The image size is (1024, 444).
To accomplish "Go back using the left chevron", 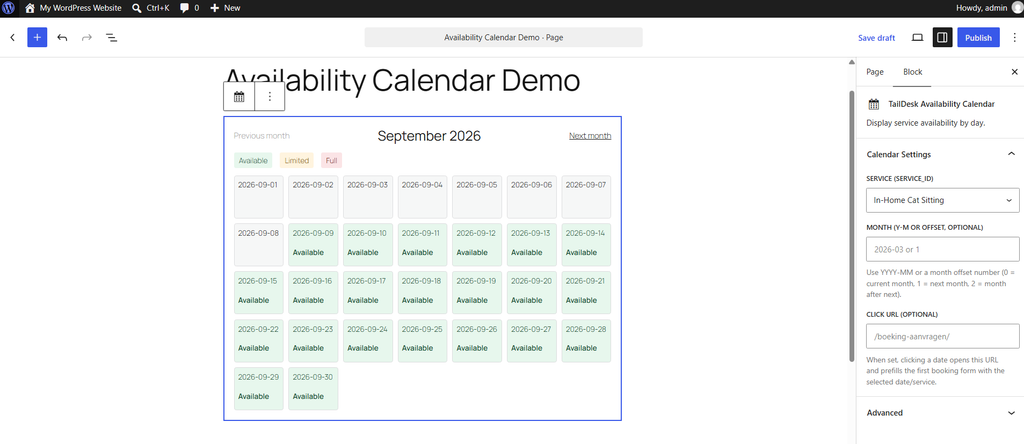I will click(x=12, y=37).
